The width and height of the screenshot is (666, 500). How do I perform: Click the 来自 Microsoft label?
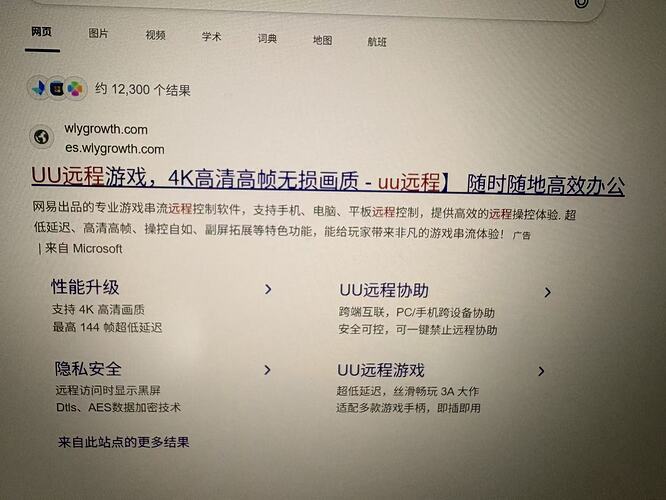tap(84, 249)
